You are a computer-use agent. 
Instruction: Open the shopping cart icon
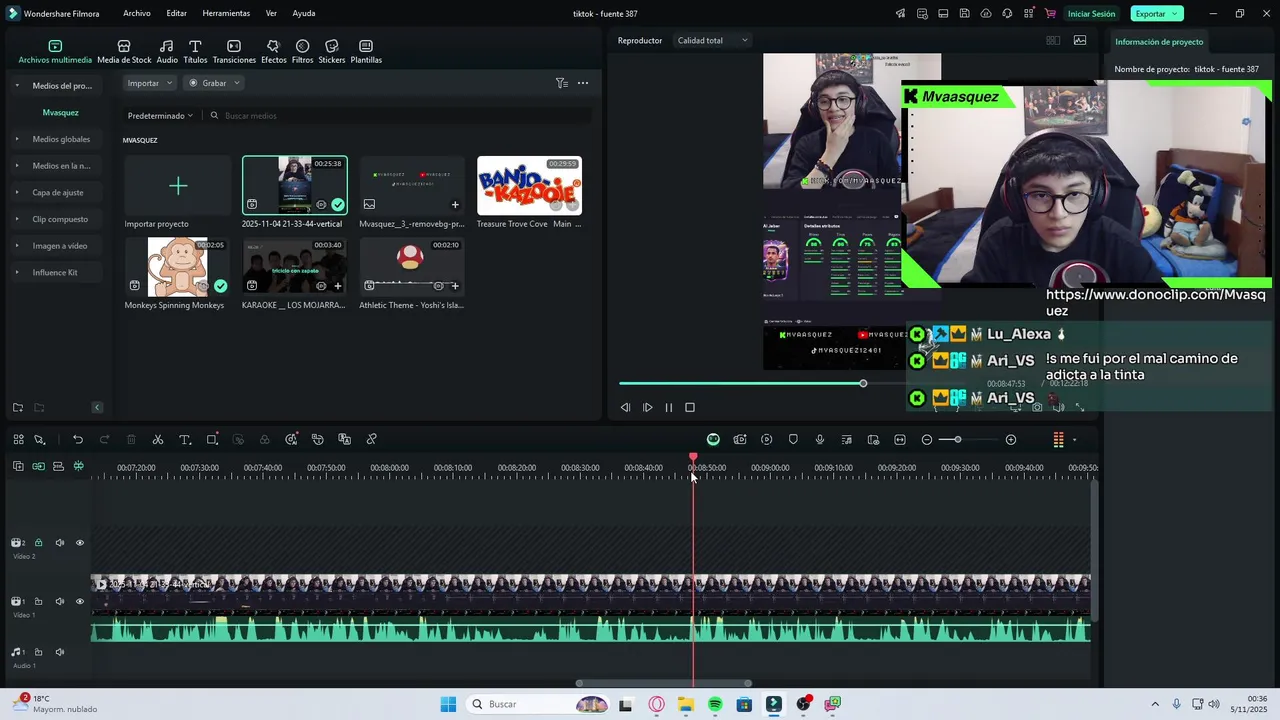(1050, 14)
